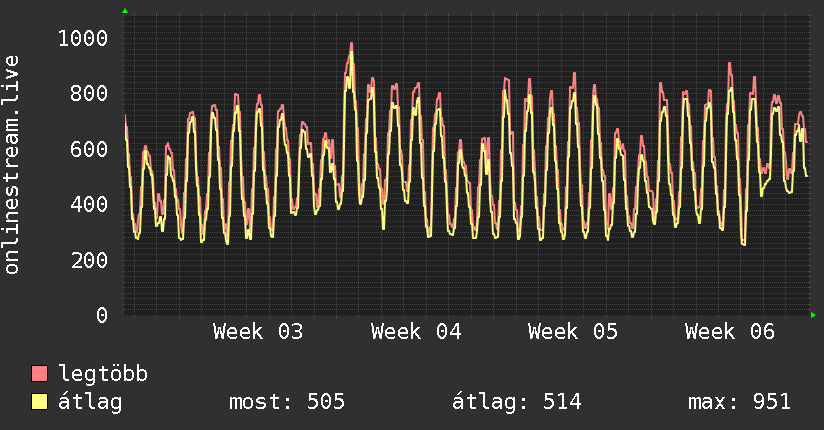Click the Week 05 axis label
Screen dimensions: 824x430
573,332
